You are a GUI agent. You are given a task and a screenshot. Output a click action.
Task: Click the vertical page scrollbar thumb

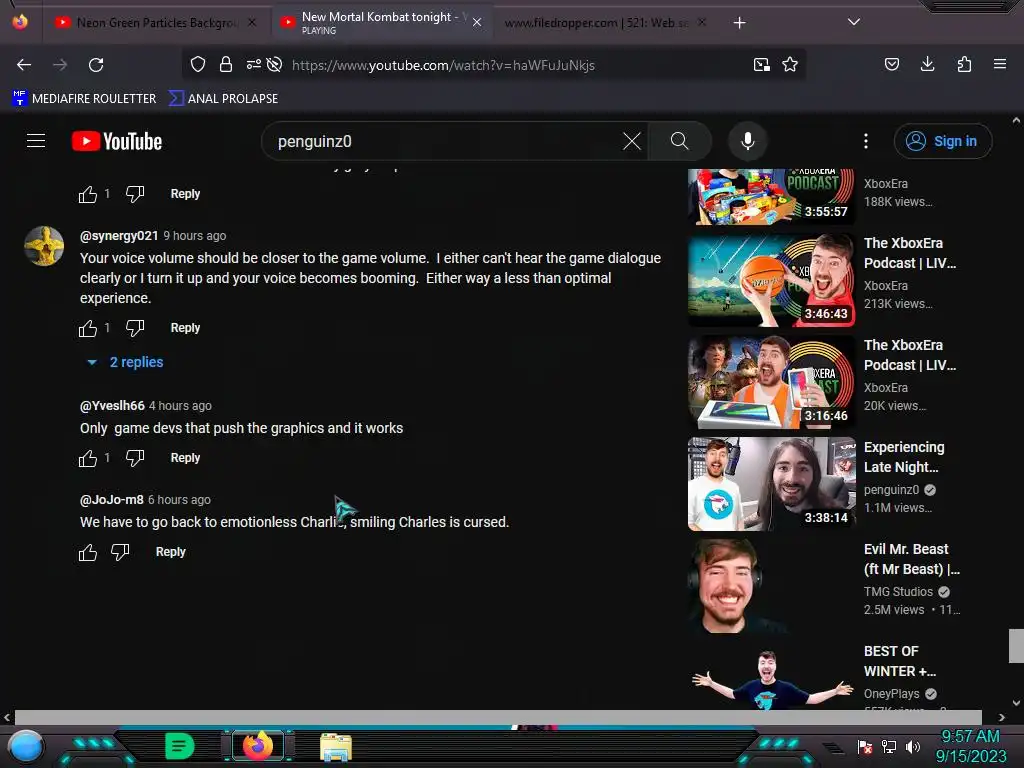(x=1016, y=645)
